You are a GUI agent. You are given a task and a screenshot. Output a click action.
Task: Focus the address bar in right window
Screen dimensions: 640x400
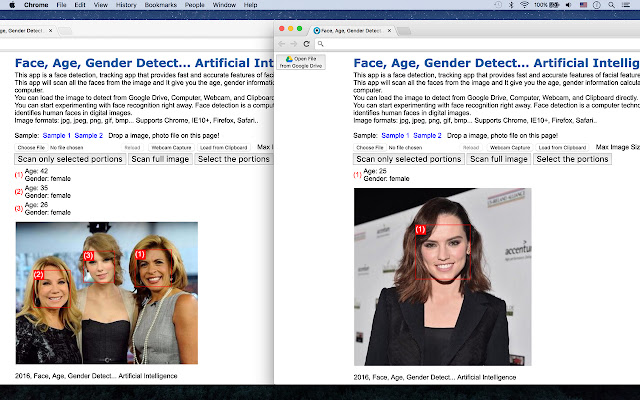click(x=478, y=44)
